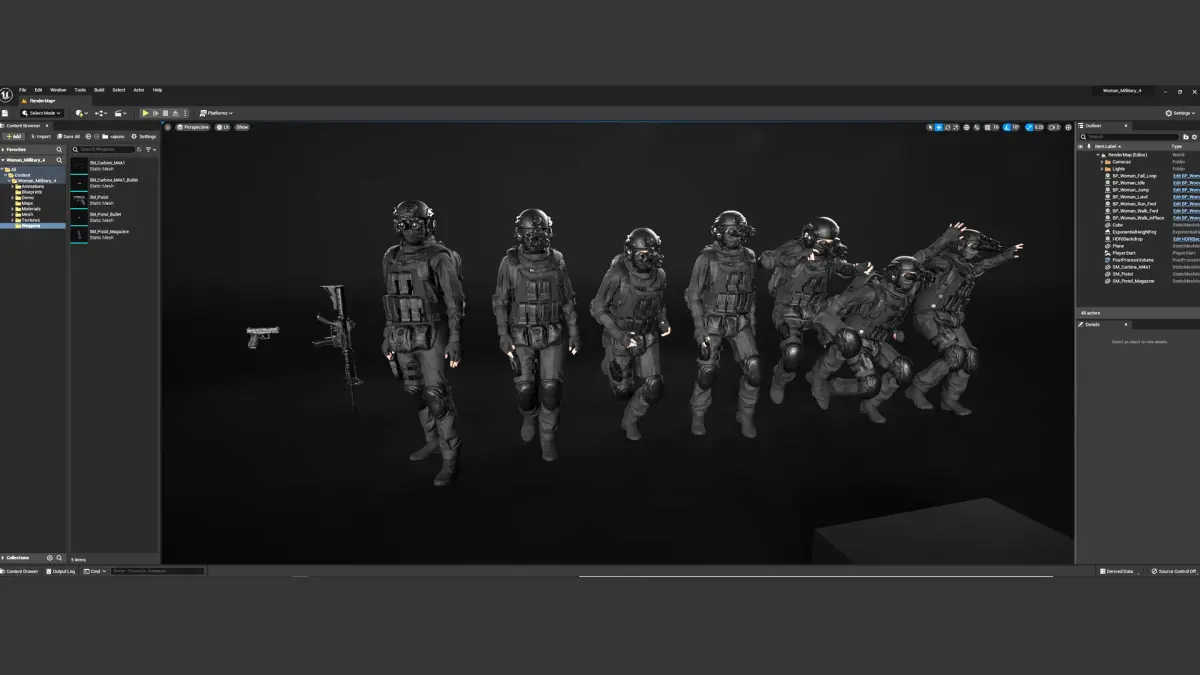Click the advance frame (skip) button
The image size is (1200, 675).
[x=155, y=113]
